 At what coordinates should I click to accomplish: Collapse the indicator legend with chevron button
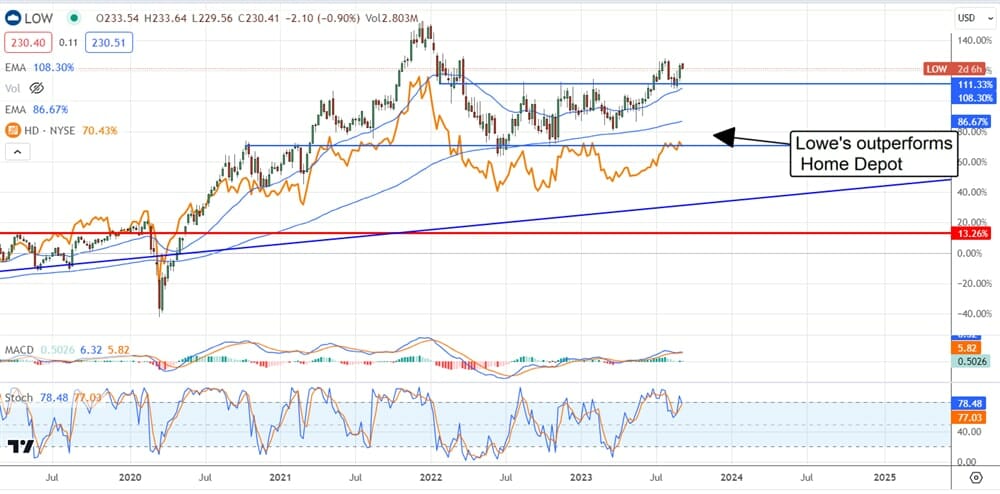pyautogui.click(x=16, y=151)
